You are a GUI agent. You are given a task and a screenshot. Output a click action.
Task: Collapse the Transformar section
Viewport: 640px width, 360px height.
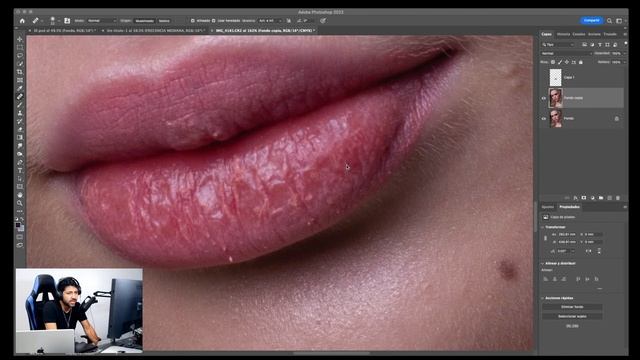[x=543, y=227]
